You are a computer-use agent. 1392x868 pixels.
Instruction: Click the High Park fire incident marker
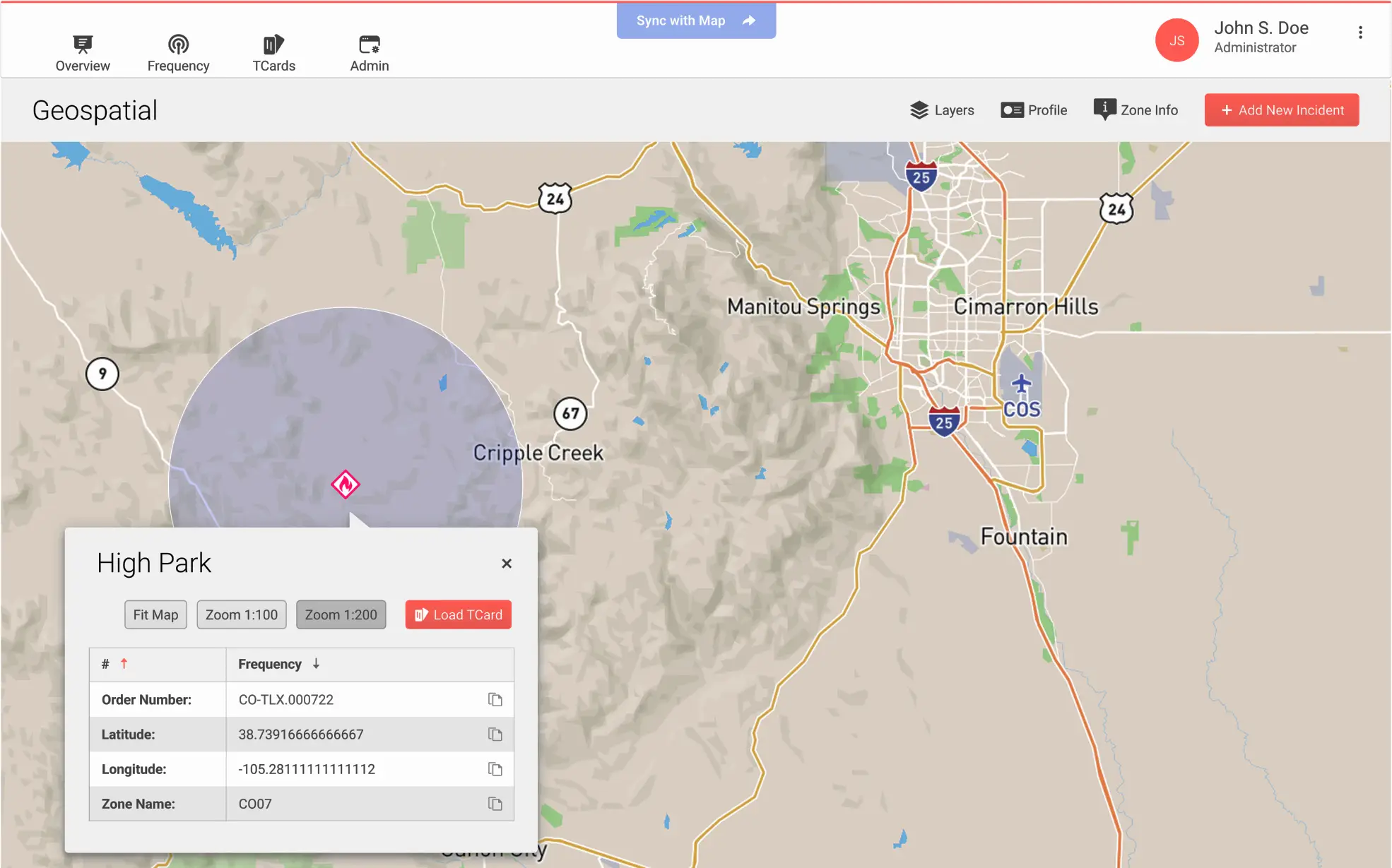346,484
